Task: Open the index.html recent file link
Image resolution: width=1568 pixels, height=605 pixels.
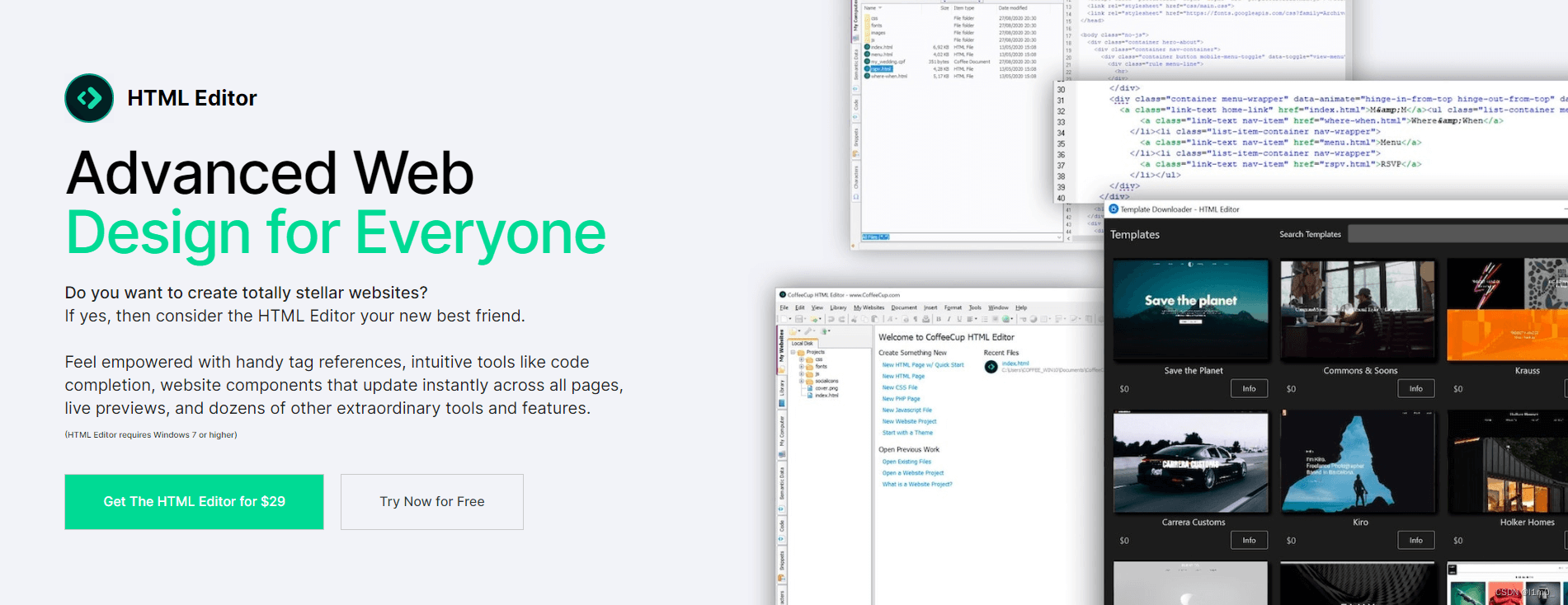Action: (x=1015, y=363)
